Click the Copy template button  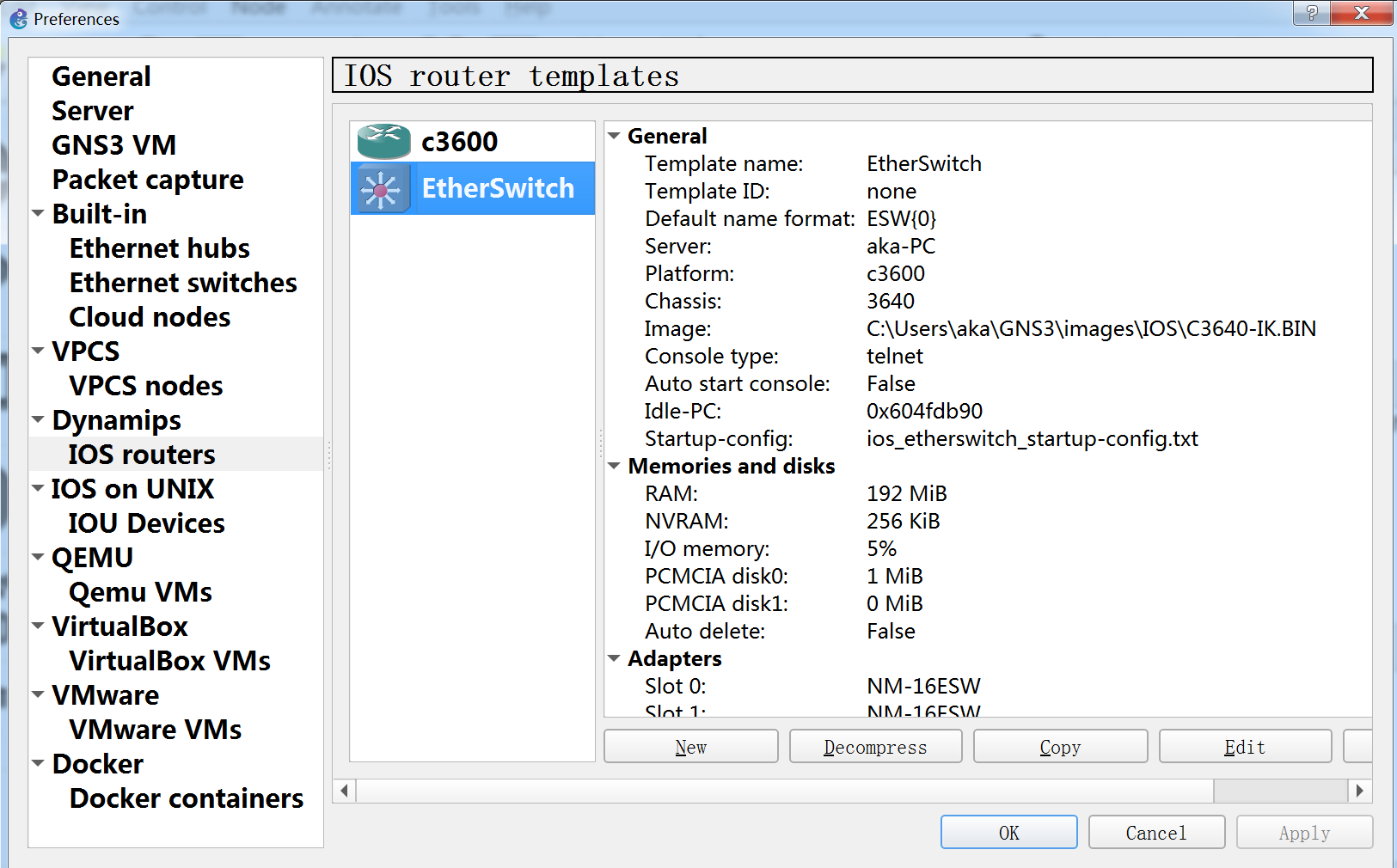pos(1060,747)
